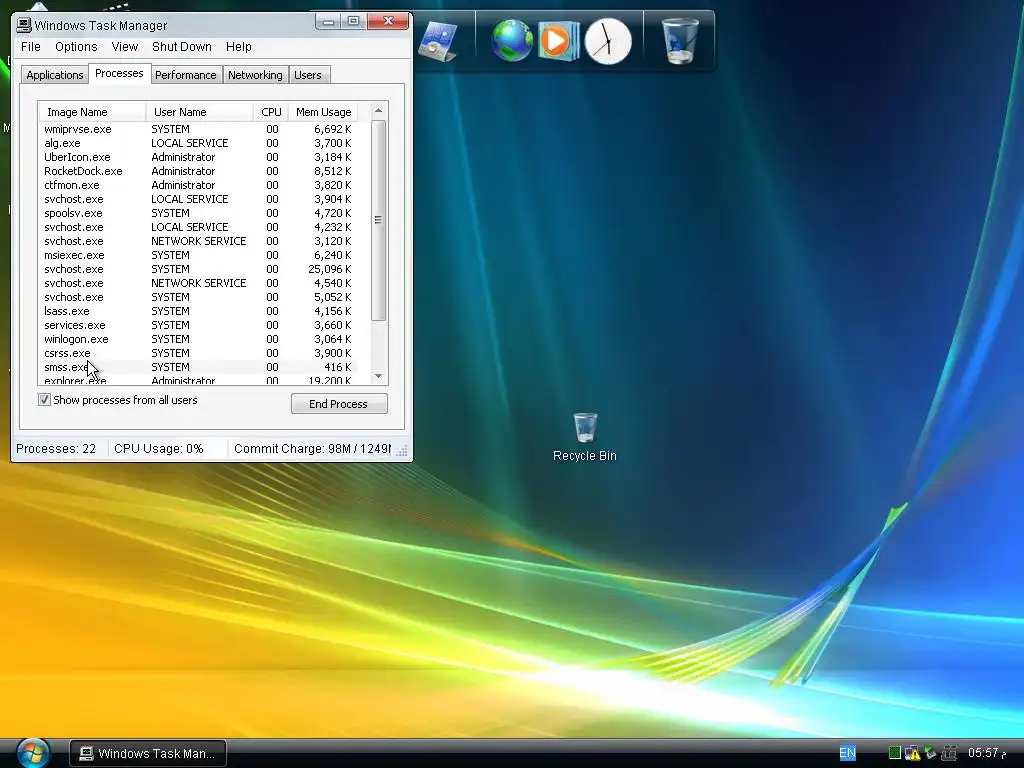
Task: Click the process list scrollbar thumb
Action: 378,220
